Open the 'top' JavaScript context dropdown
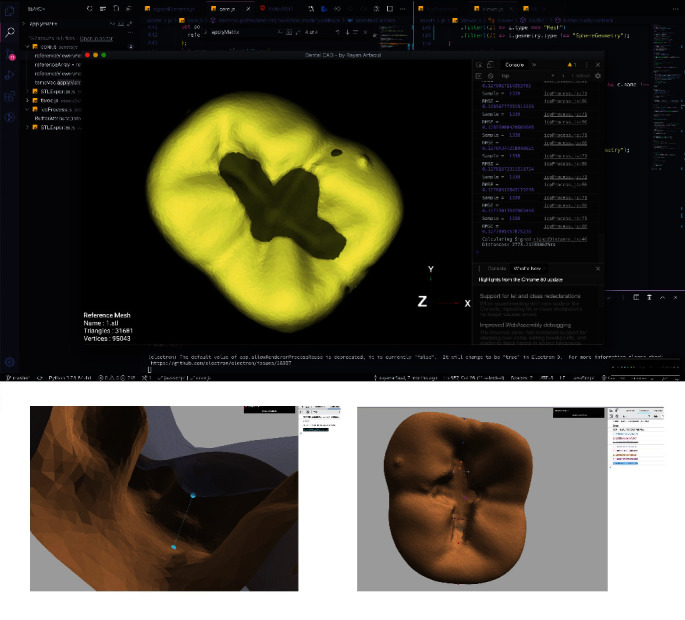The image size is (685, 620). [x=529, y=76]
